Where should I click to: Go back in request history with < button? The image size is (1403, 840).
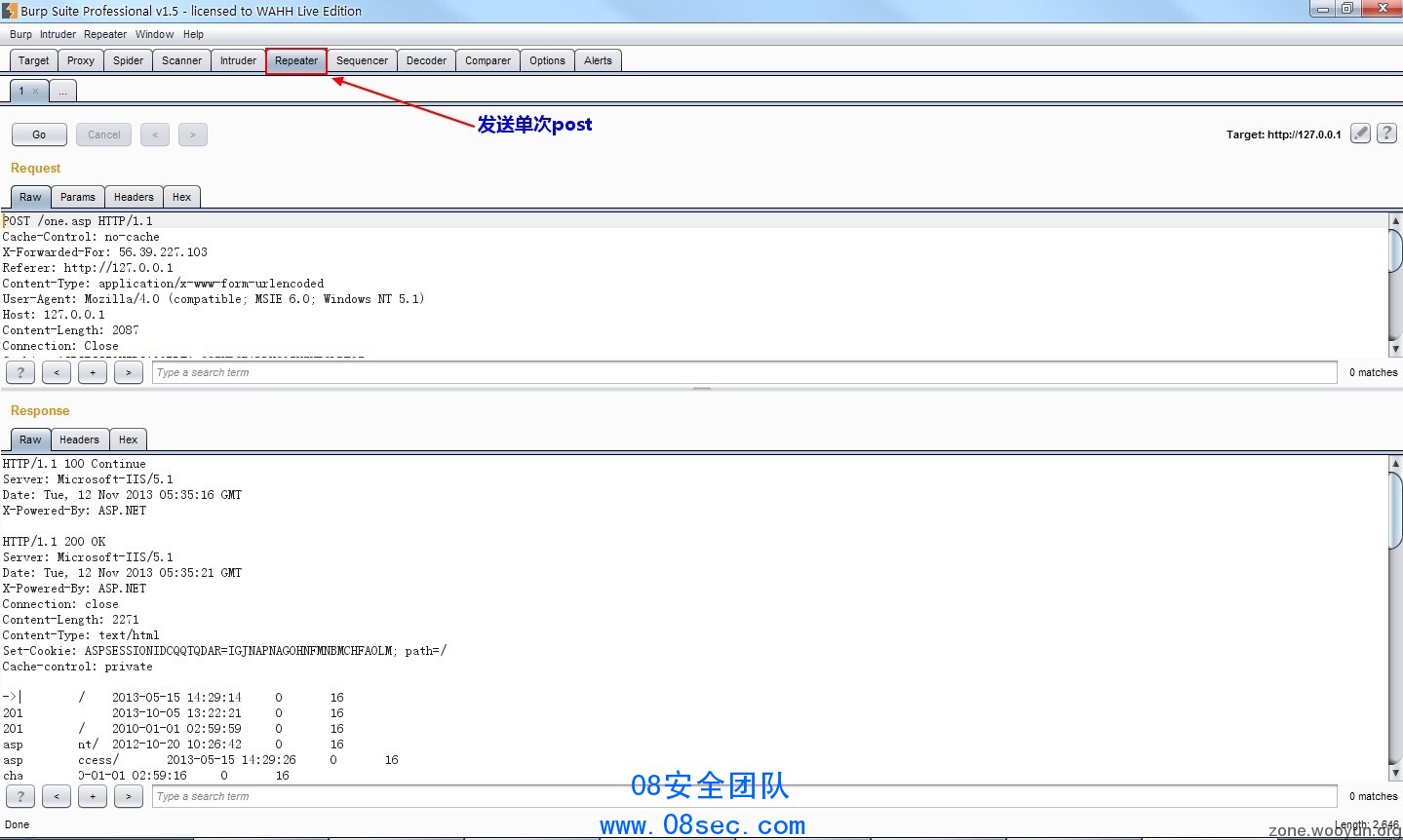(x=155, y=134)
